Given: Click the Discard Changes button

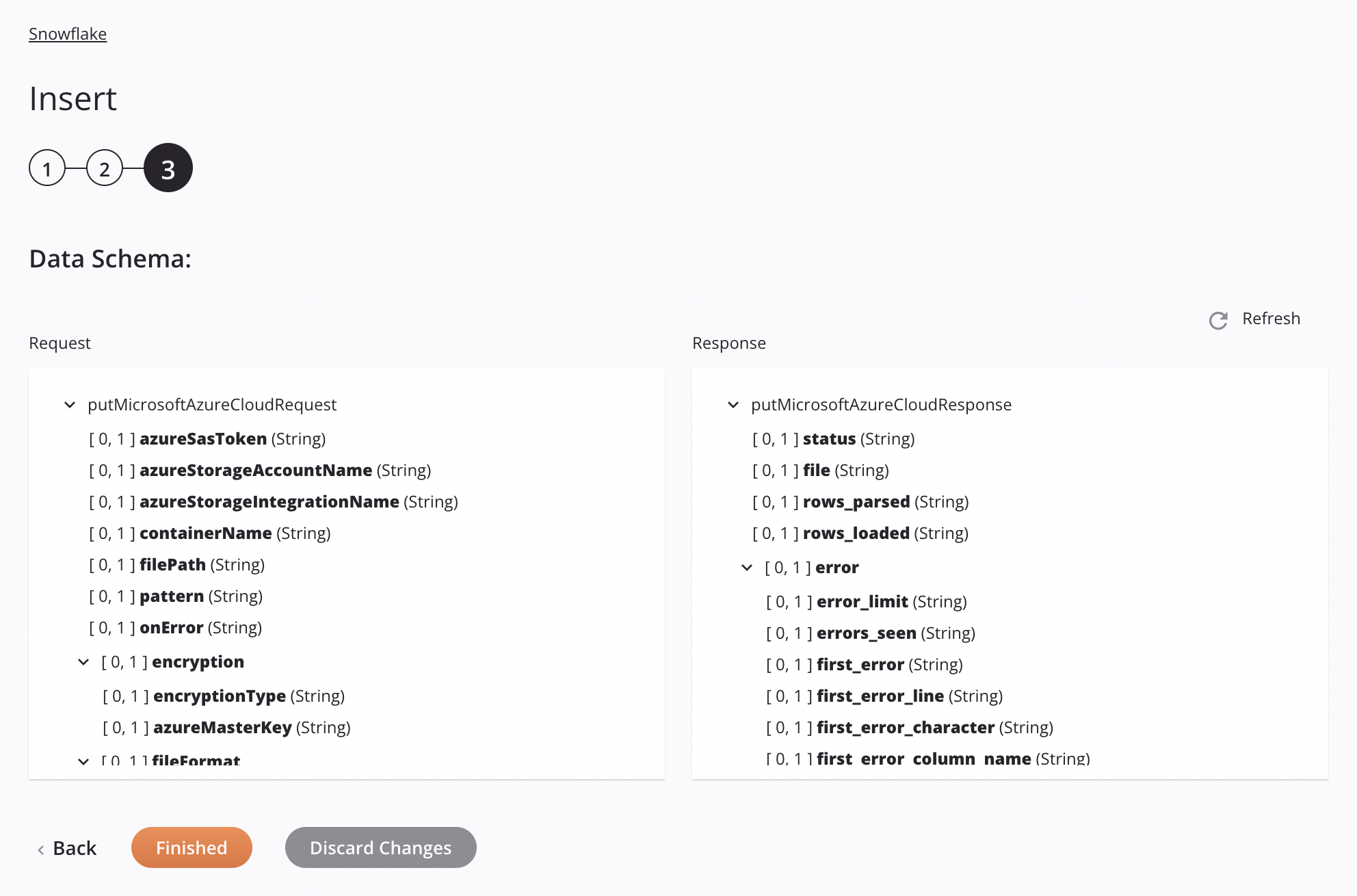Looking at the screenshot, I should click(x=381, y=846).
